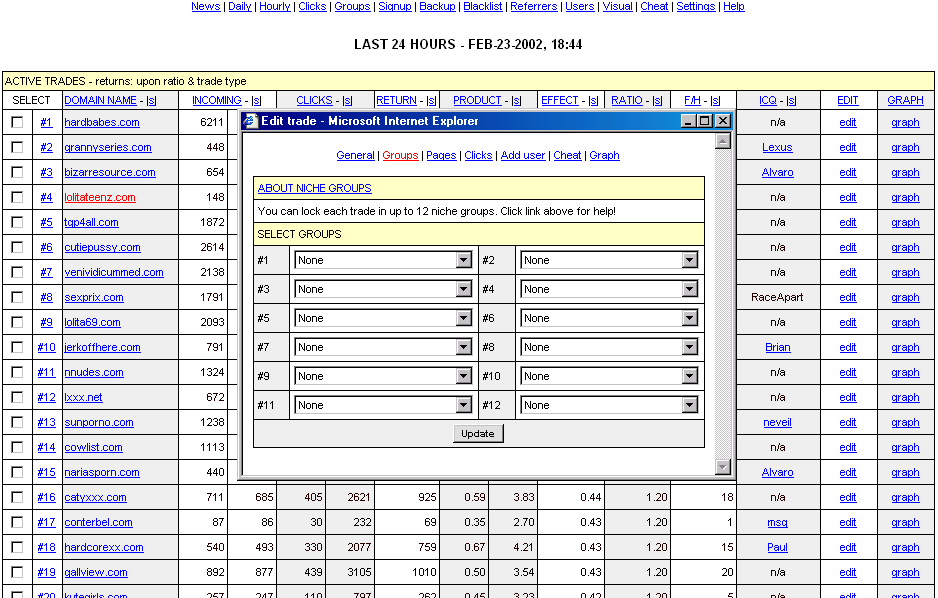Click the popup scrollbar up arrow
938x598 pixels.
tap(723, 141)
